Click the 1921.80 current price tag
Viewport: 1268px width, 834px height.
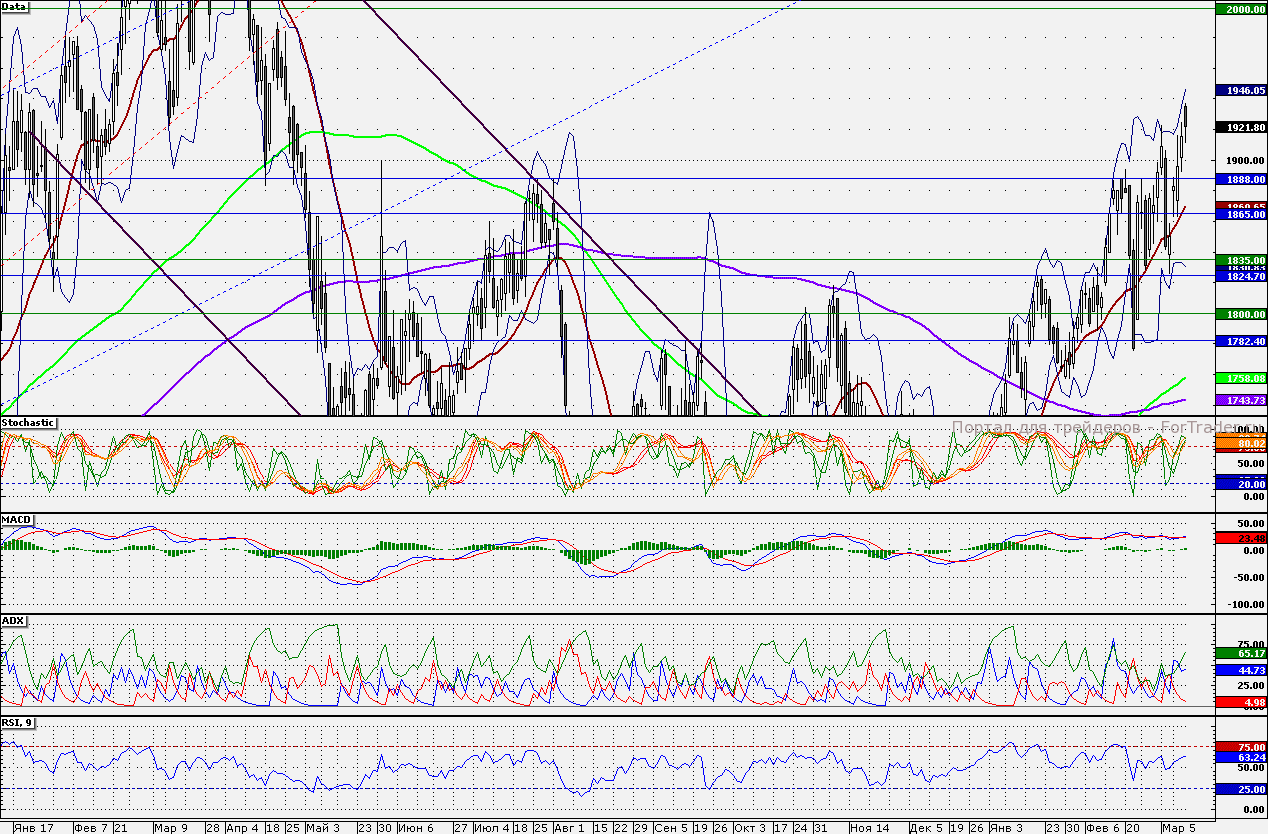[1240, 128]
